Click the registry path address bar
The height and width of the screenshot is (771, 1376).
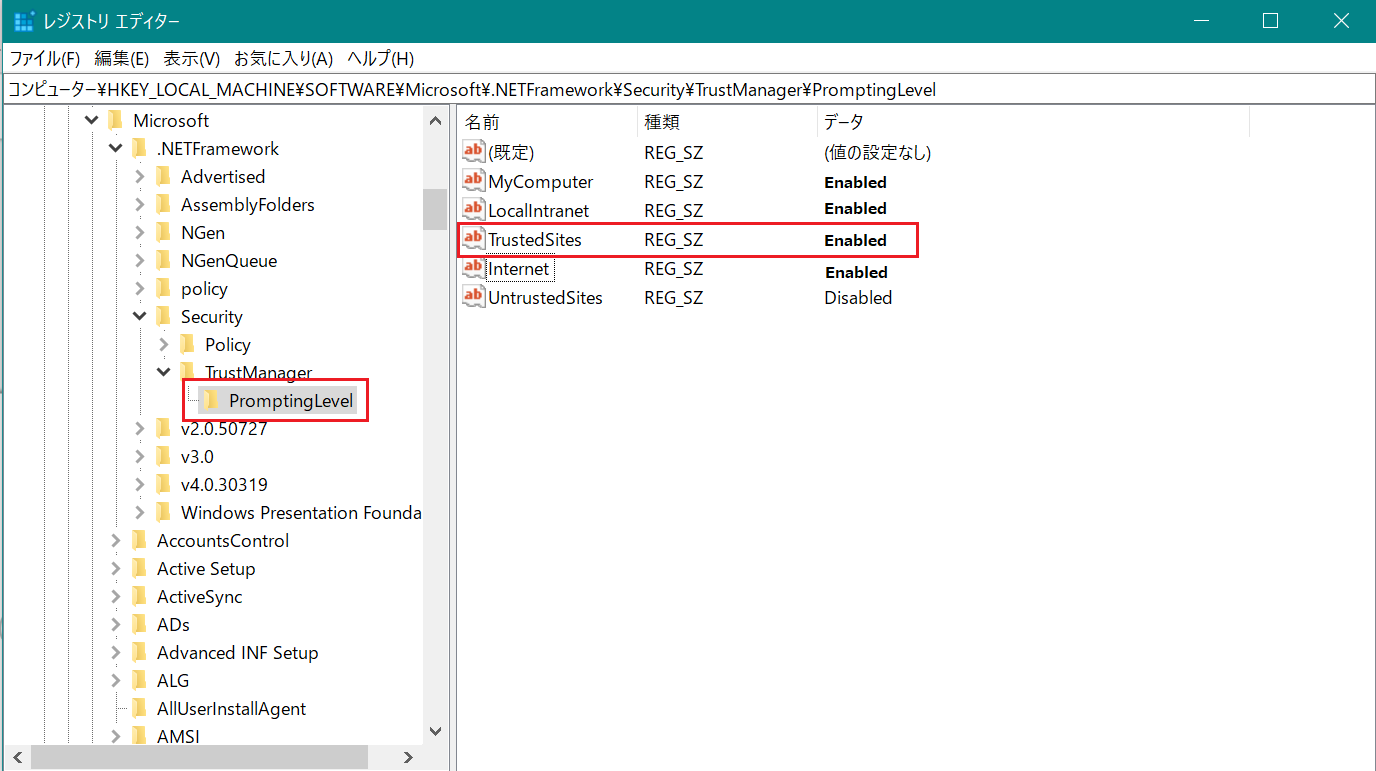click(x=688, y=90)
